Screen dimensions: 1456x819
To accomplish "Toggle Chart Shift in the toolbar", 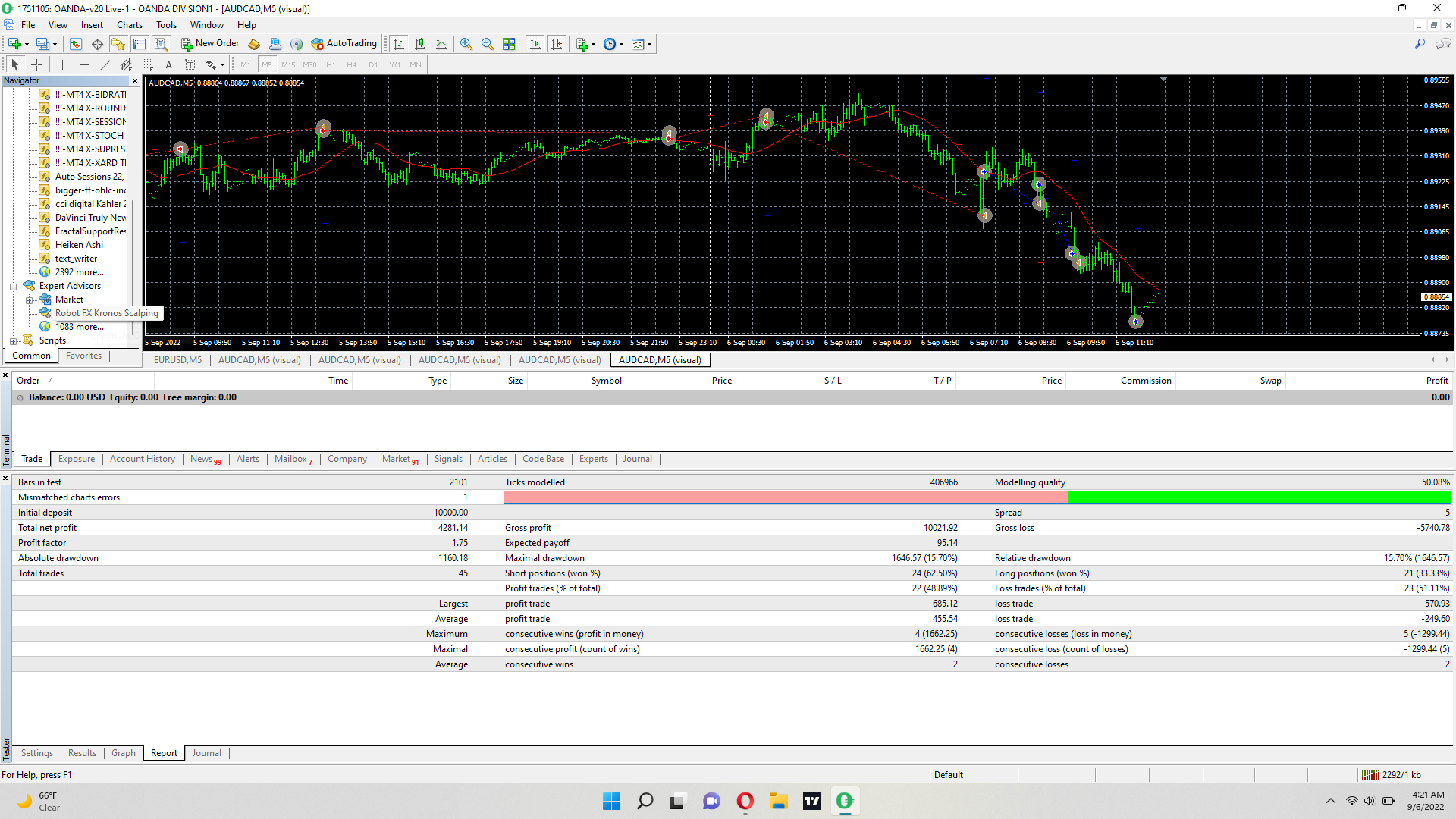I will click(557, 44).
